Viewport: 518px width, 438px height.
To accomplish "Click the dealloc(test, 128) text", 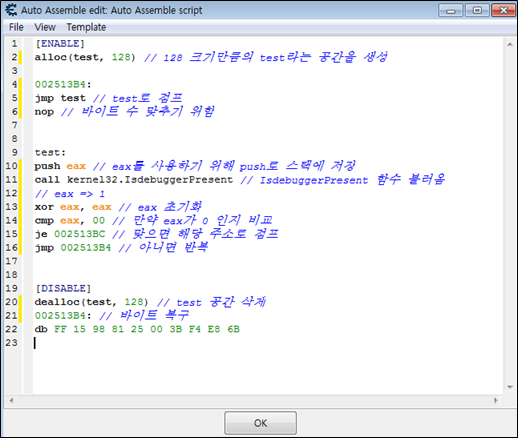I will (x=91, y=302).
